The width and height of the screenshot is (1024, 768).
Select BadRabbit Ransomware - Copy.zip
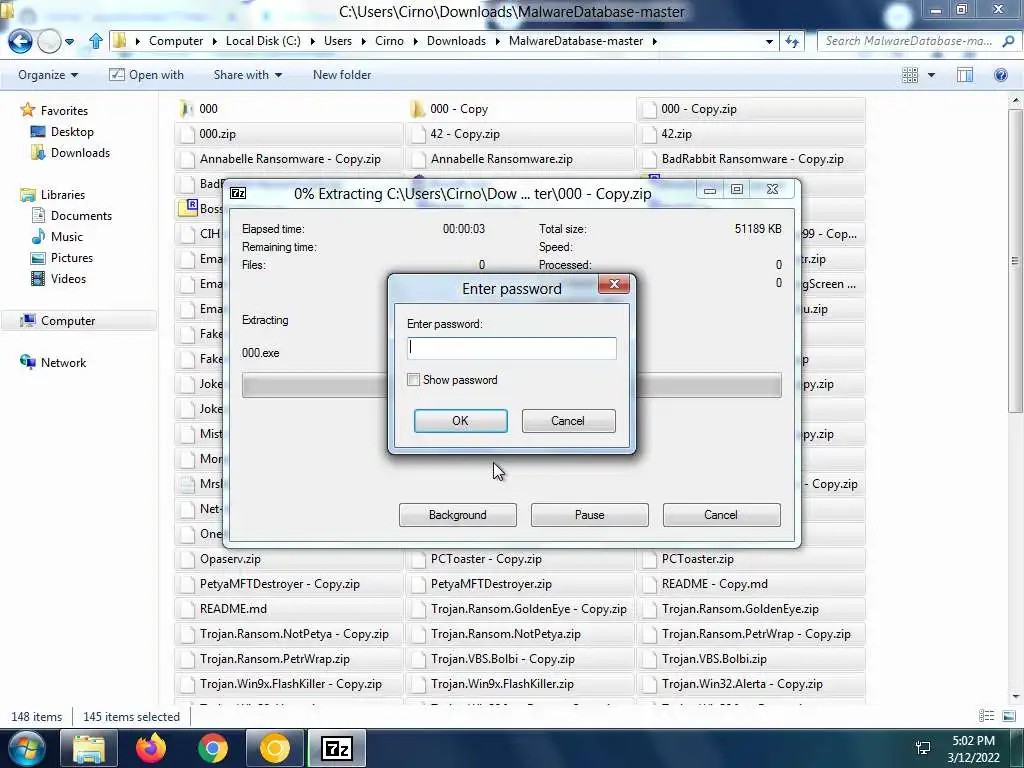coord(751,159)
